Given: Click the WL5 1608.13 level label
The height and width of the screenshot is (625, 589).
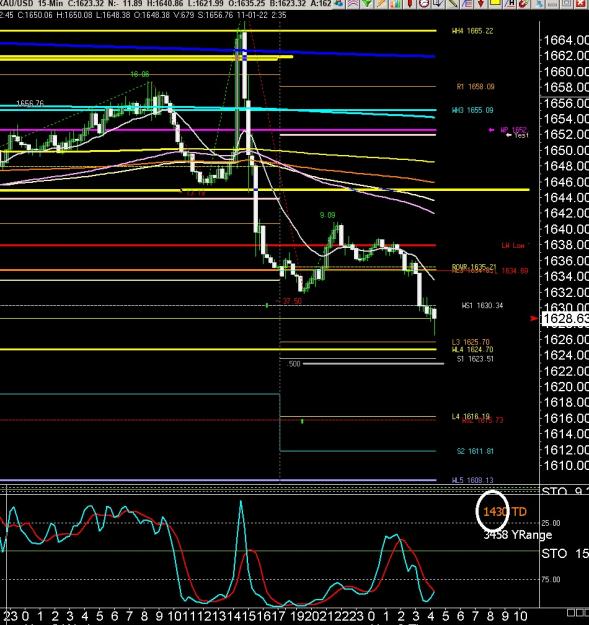Looking at the screenshot, I should [472, 480].
